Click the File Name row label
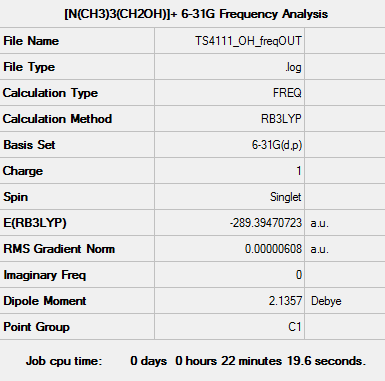Image resolution: width=385 pixels, height=381 pixels. [31, 41]
